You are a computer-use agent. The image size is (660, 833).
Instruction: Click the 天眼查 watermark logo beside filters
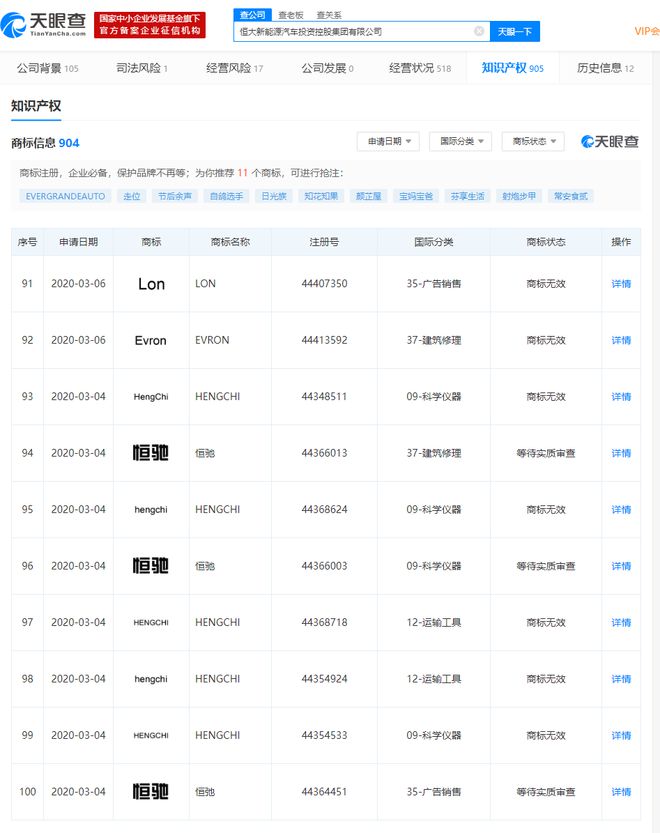pyautogui.click(x=610, y=142)
